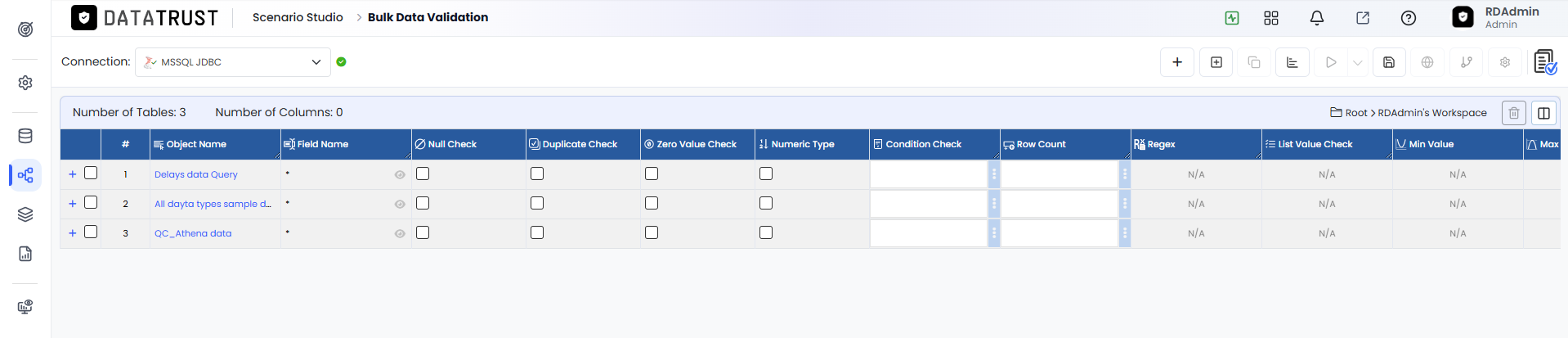
Task: Select the active Scenario Studio sidebar icon
Action: pos(25,175)
